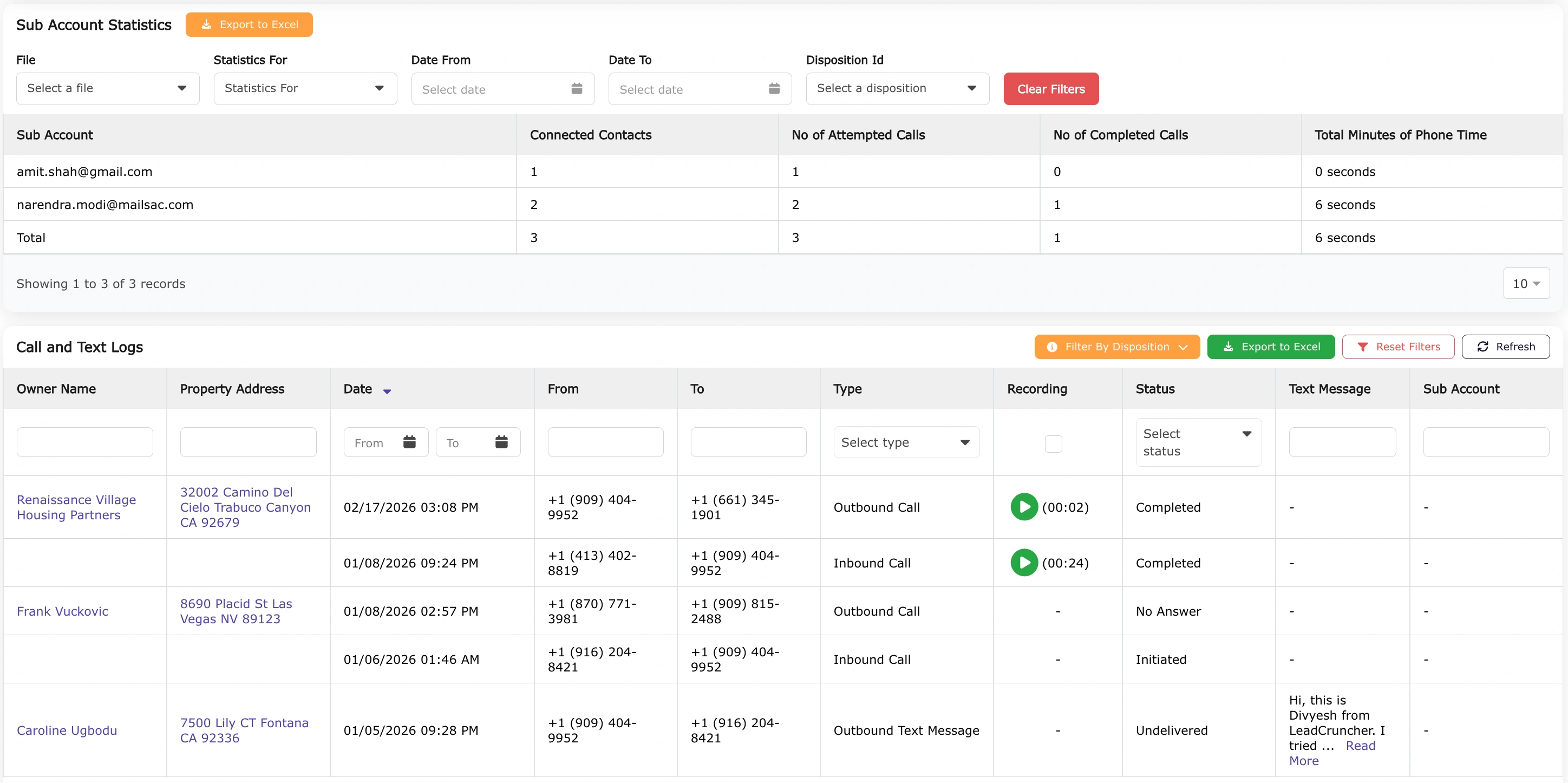
Task: Open the Select type dropdown
Action: [x=905, y=442]
